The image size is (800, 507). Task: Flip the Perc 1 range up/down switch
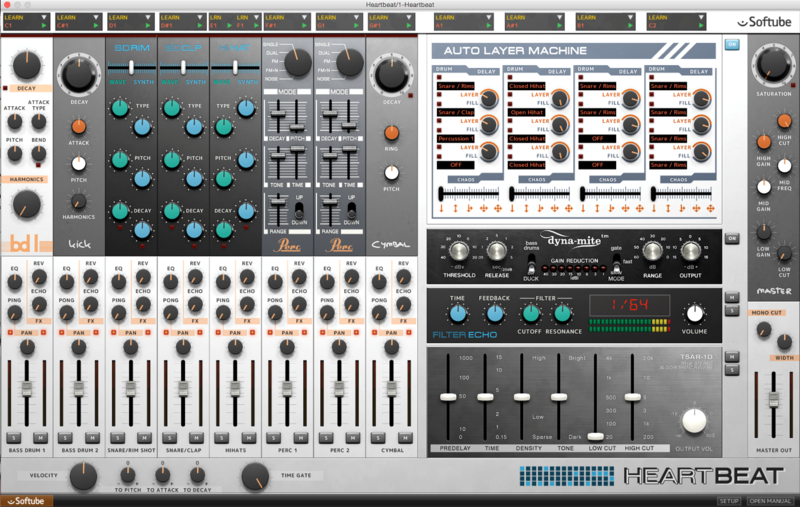pyautogui.click(x=299, y=211)
